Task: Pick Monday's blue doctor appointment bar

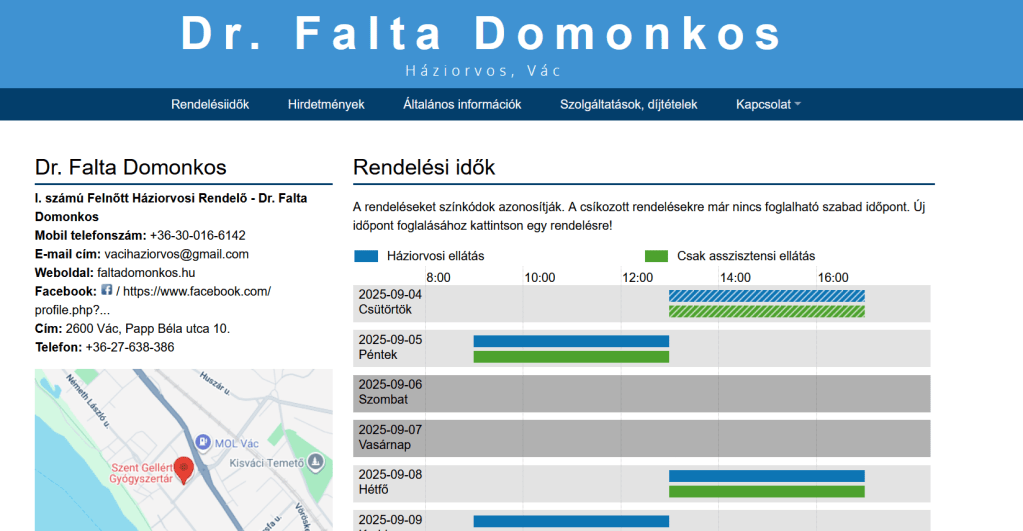Action: [766, 476]
